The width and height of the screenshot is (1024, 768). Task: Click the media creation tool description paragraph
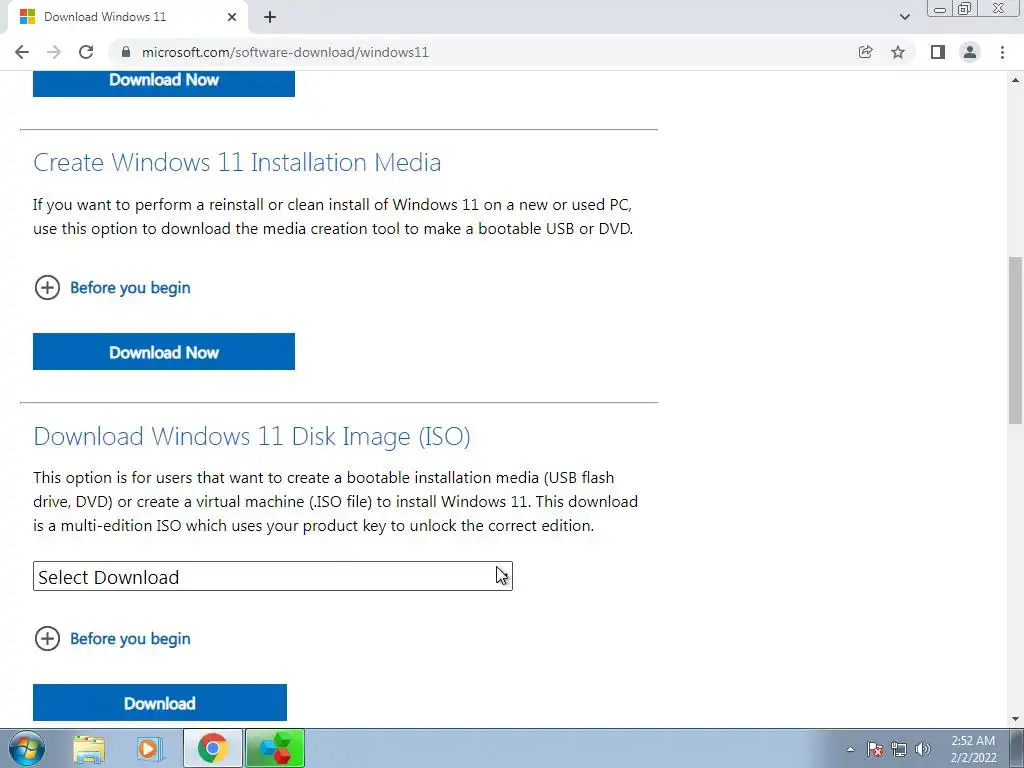point(333,216)
